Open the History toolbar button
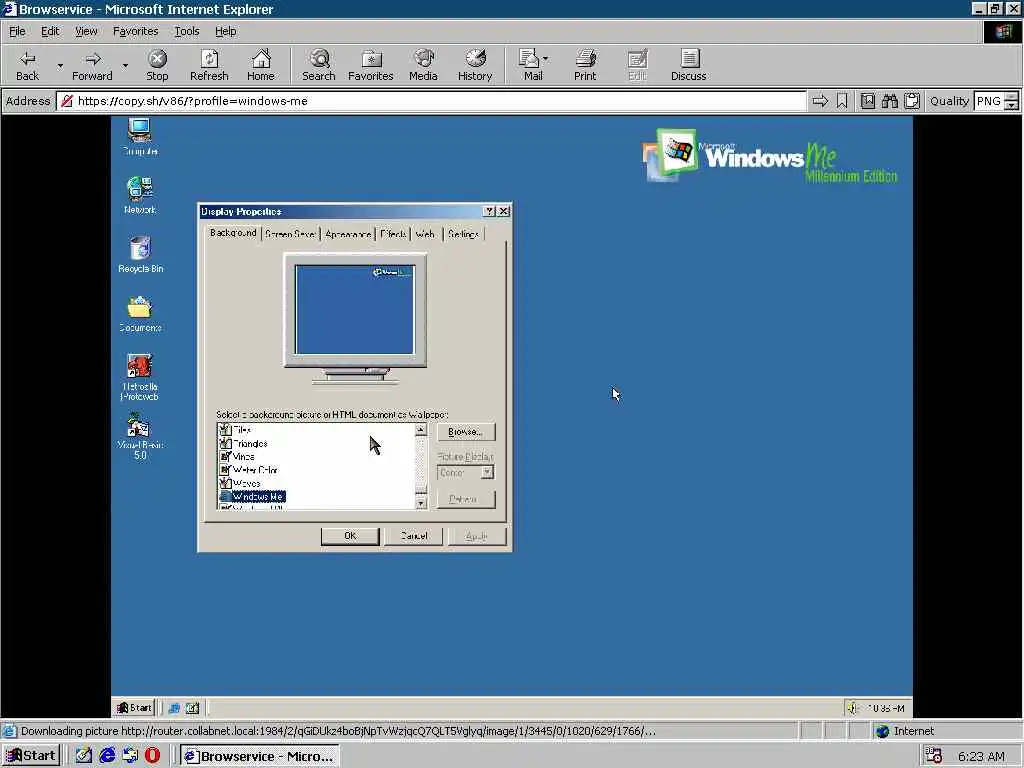1024x768 pixels. [x=475, y=65]
